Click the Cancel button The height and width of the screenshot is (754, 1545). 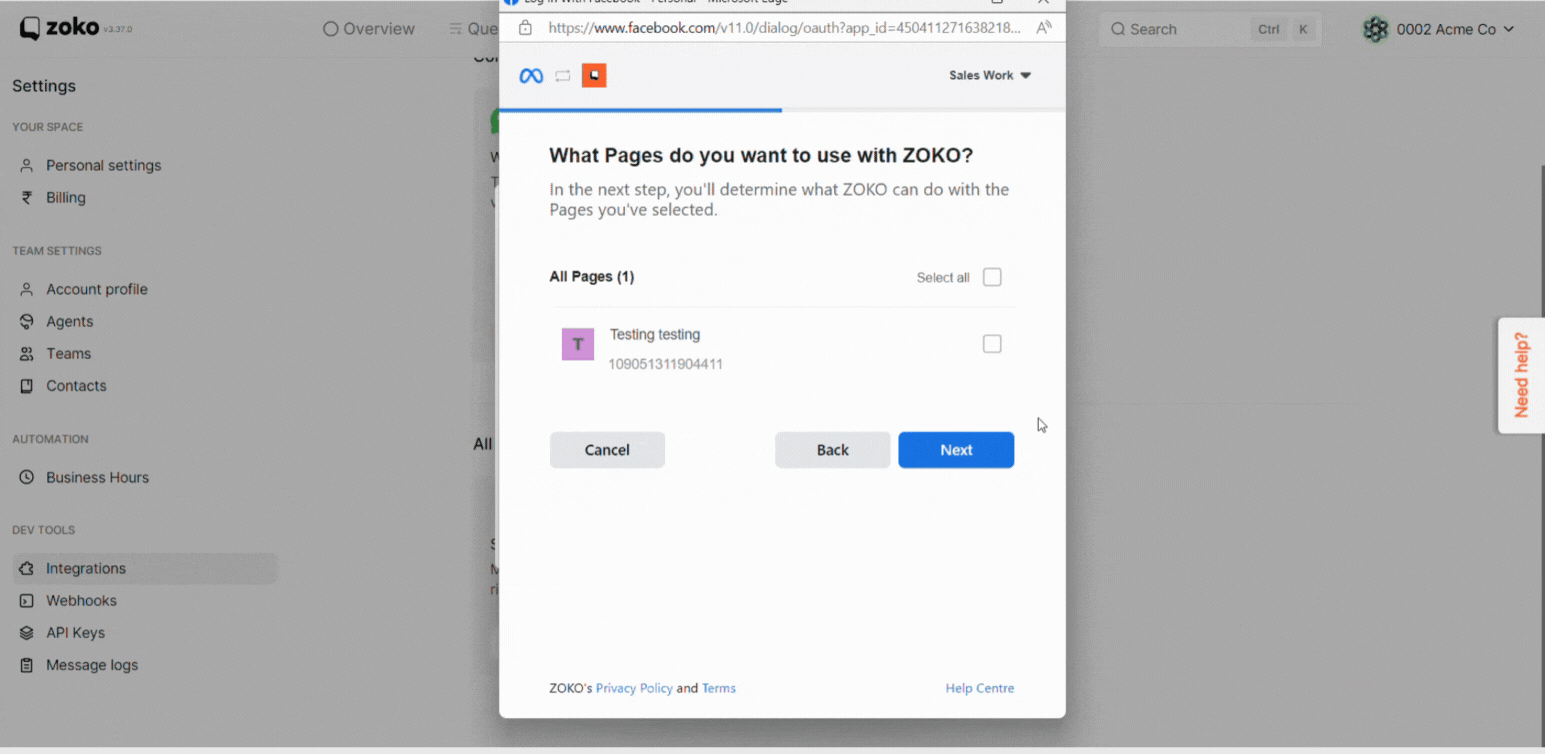(607, 450)
